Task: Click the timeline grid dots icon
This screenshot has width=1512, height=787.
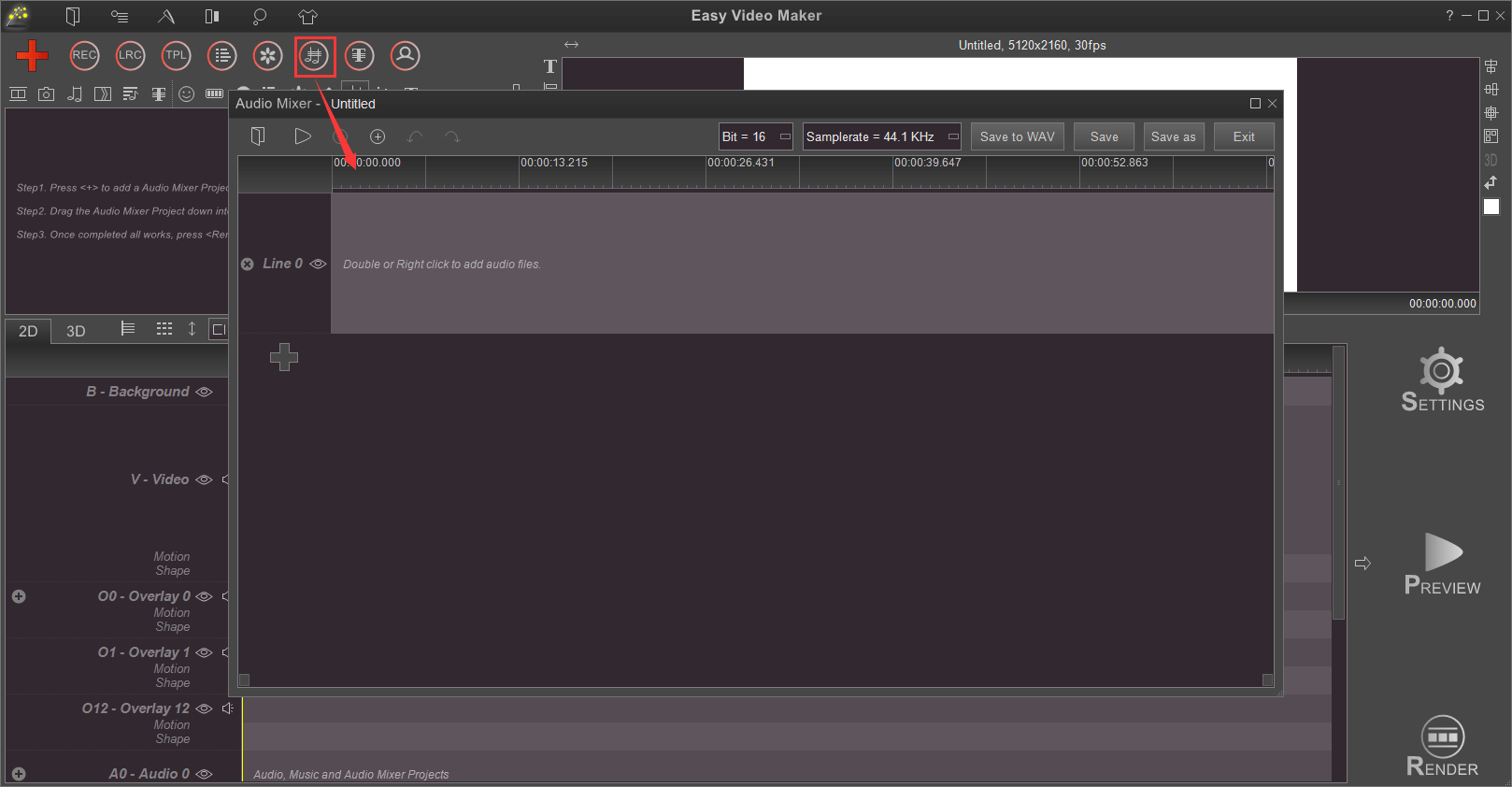Action: click(164, 328)
